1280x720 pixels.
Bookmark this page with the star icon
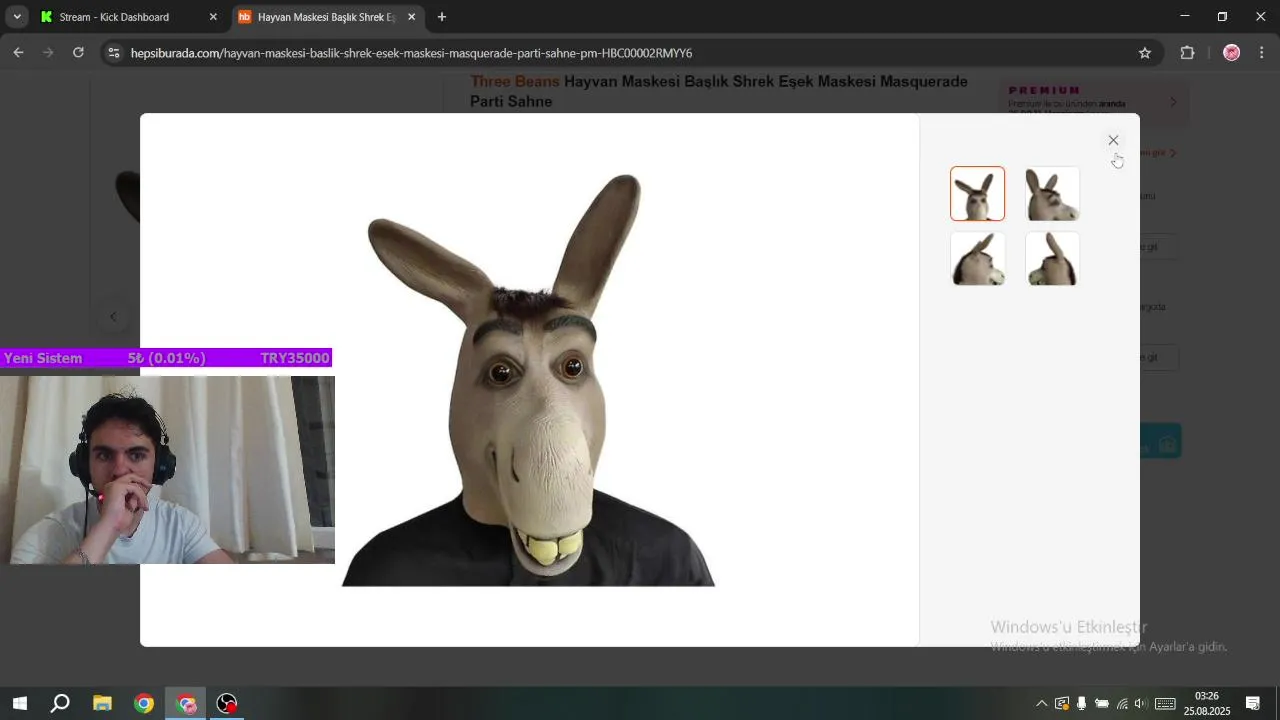(1145, 53)
